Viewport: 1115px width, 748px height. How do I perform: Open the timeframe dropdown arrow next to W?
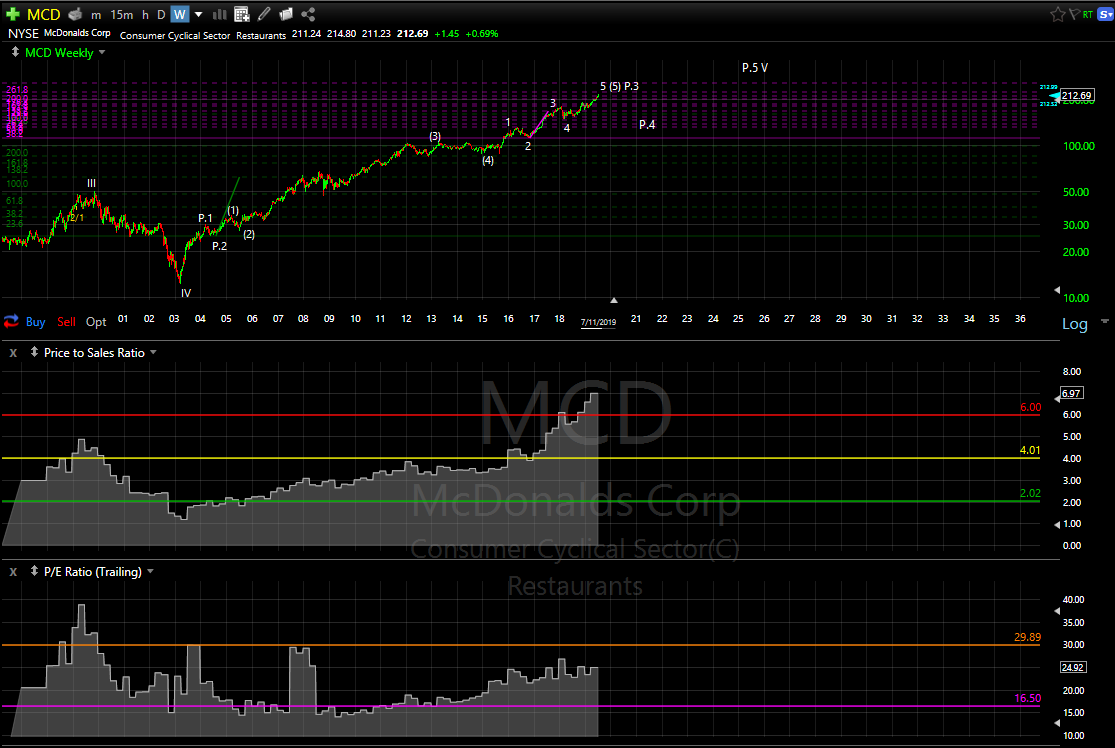198,14
